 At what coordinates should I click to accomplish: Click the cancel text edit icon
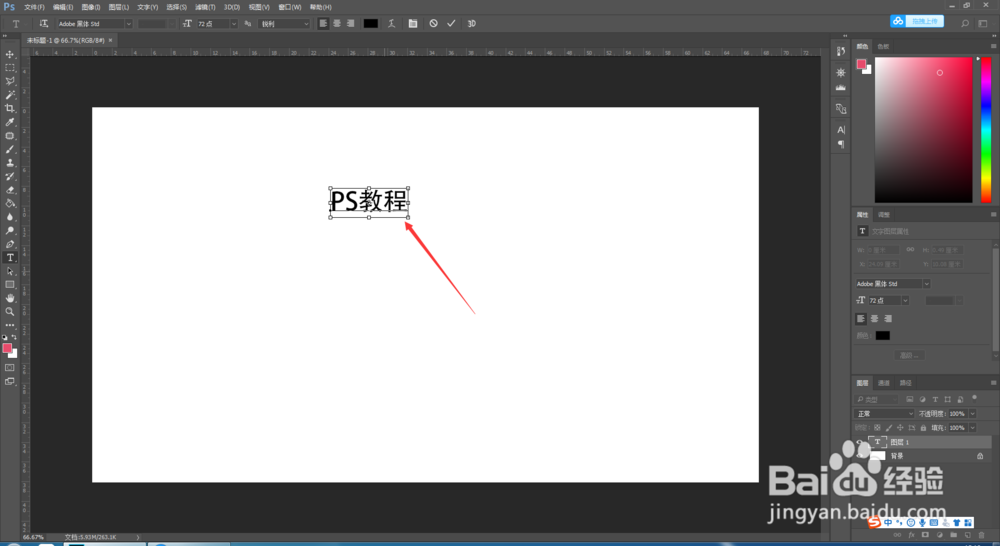[x=434, y=24]
